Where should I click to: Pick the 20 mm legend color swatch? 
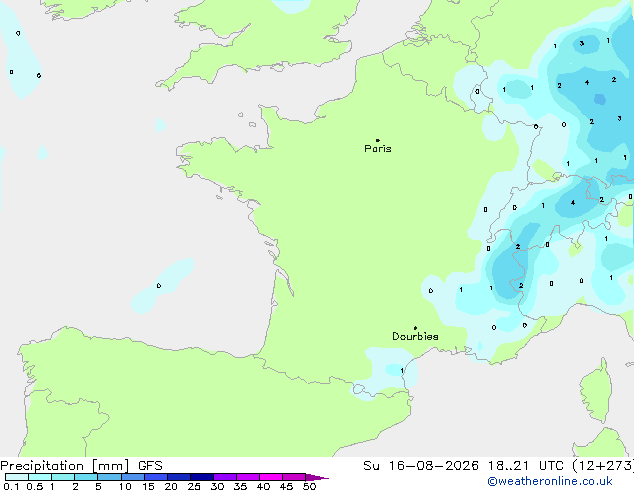(x=178, y=477)
